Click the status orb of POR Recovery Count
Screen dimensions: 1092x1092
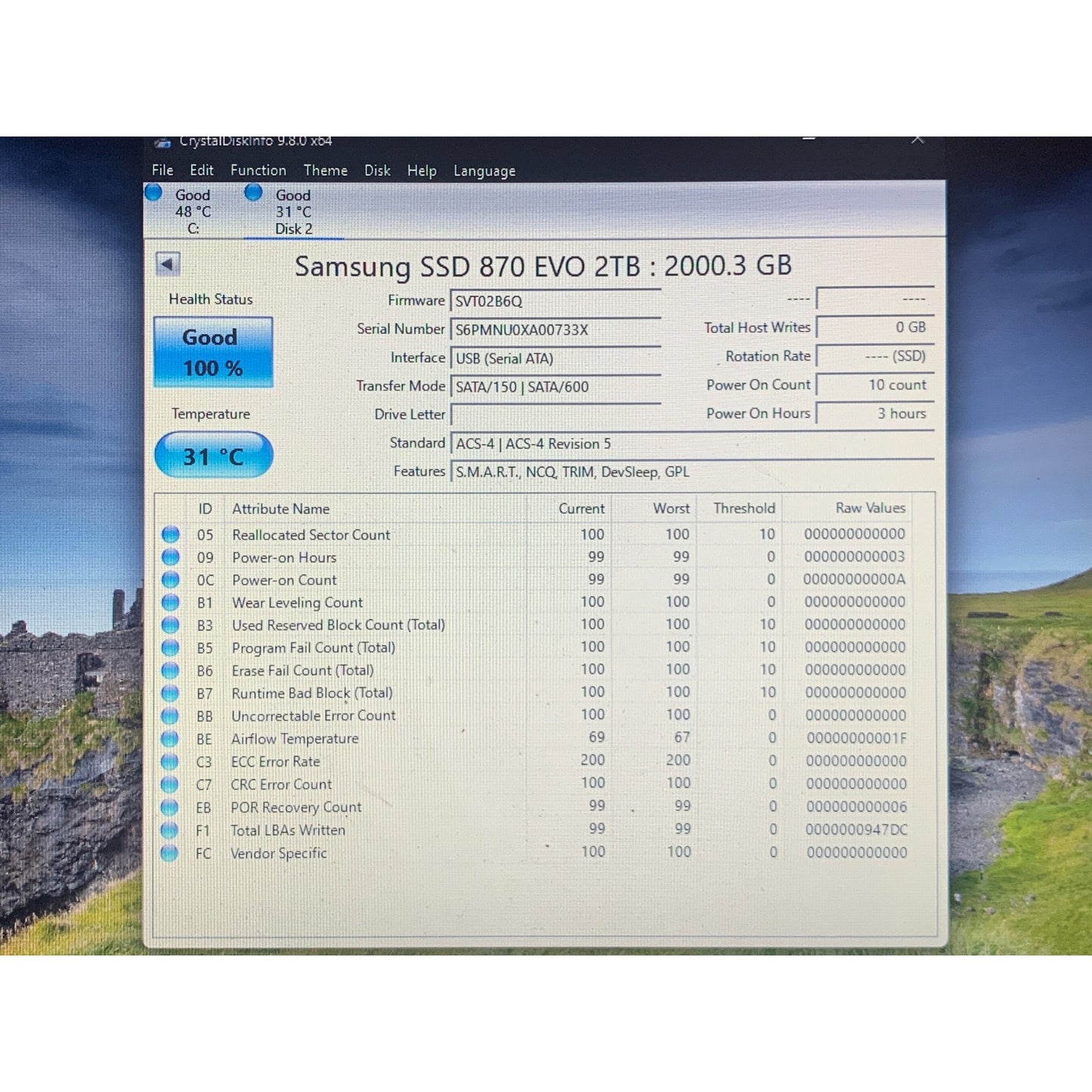pyautogui.click(x=170, y=807)
